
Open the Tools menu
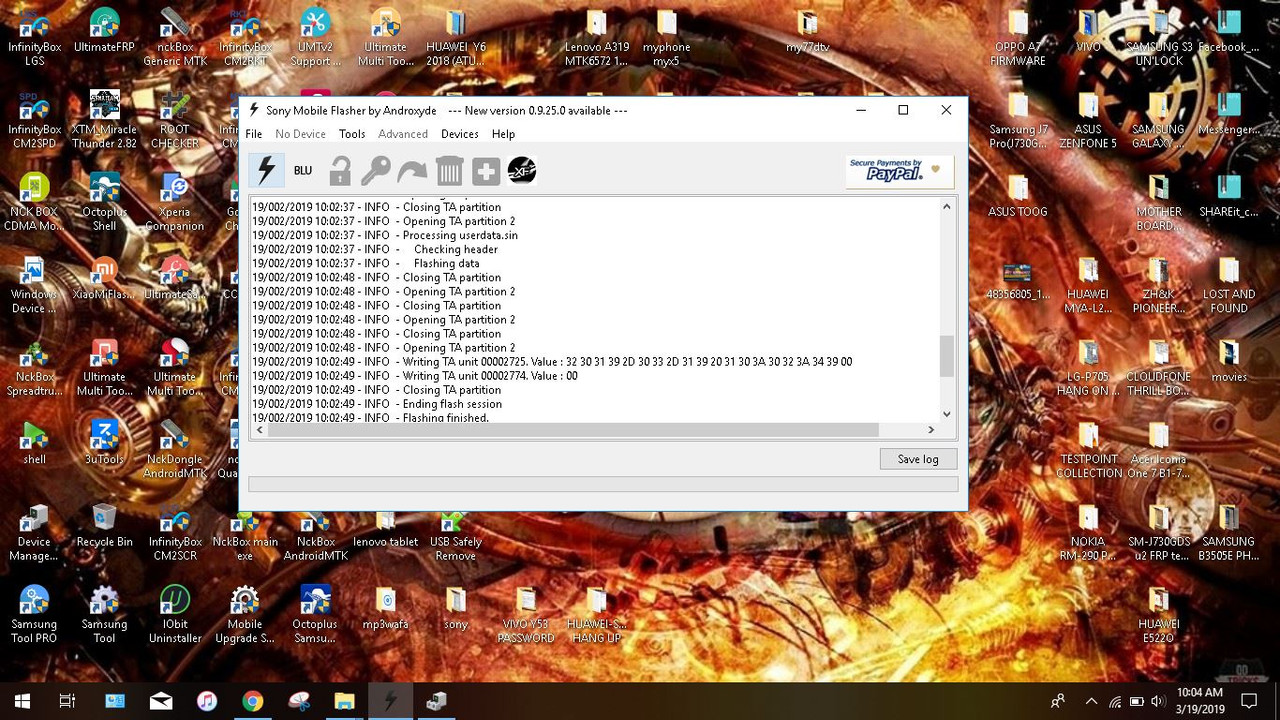[352, 134]
